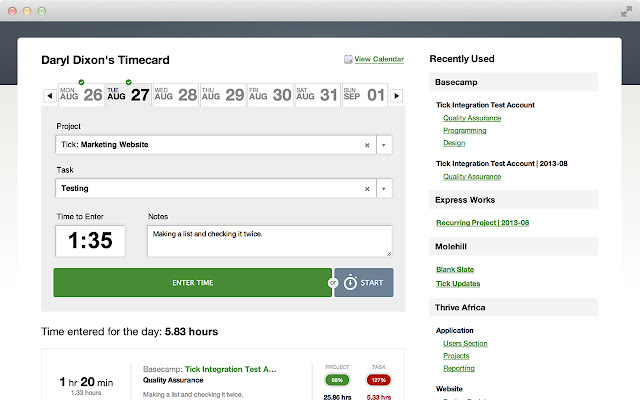Open the Task dropdown arrow
The image size is (640, 400).
click(384, 188)
